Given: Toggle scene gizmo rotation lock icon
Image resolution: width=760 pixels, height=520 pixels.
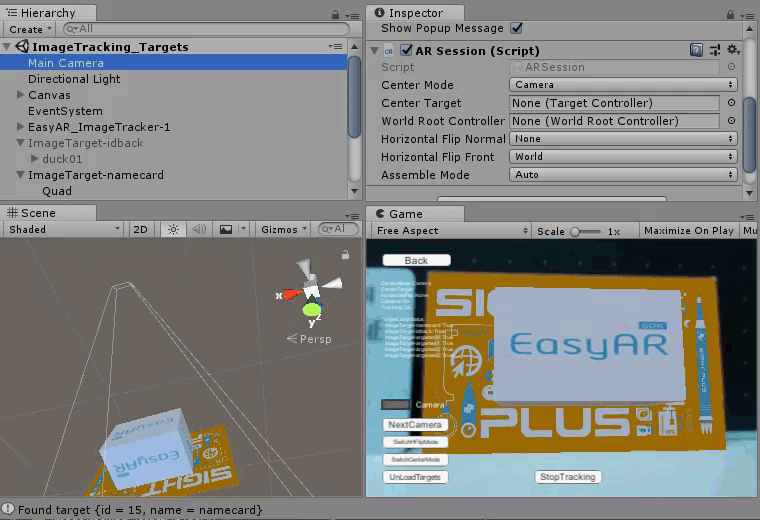Looking at the screenshot, I should (x=345, y=254).
